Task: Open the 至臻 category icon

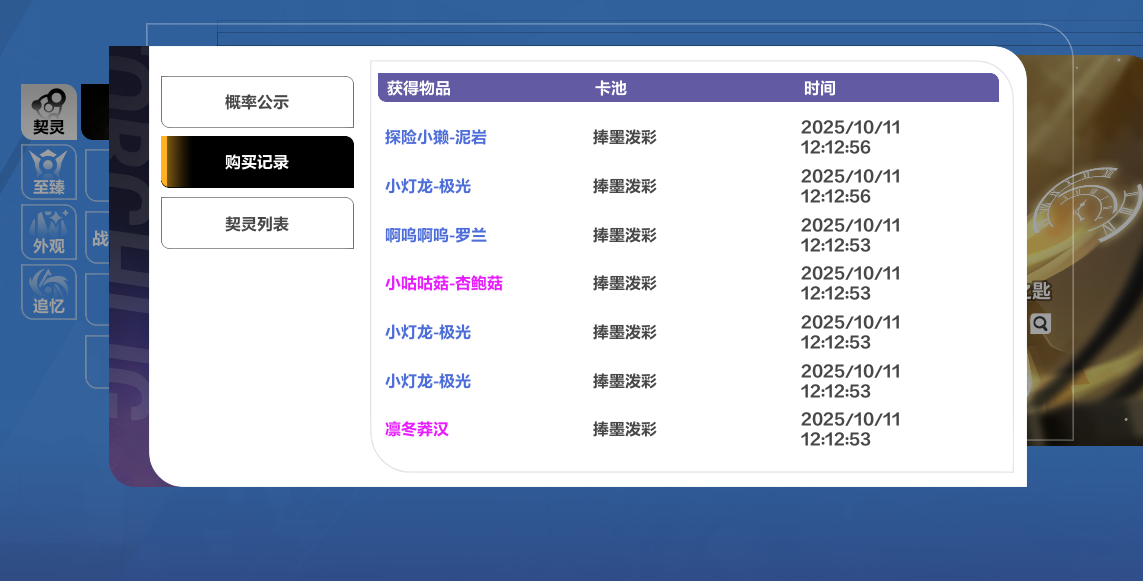Action: click(48, 172)
